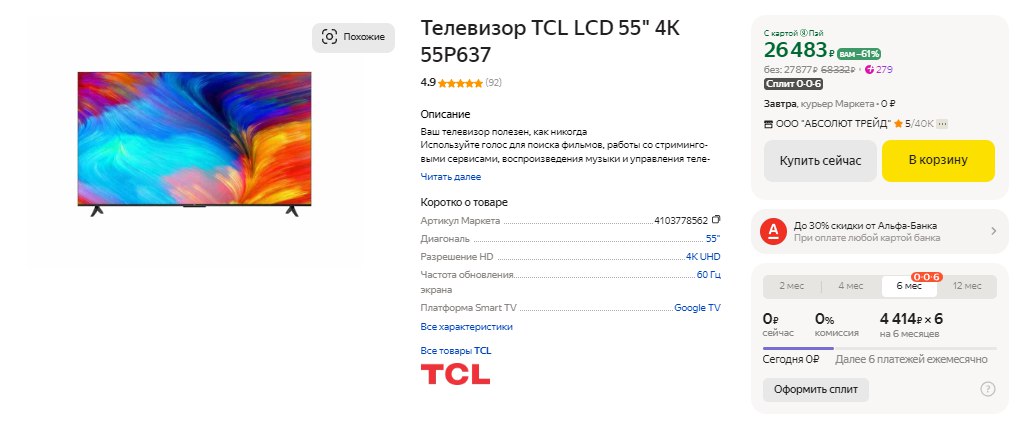Add TV with В корзину button
1019x425 pixels.
938,161
